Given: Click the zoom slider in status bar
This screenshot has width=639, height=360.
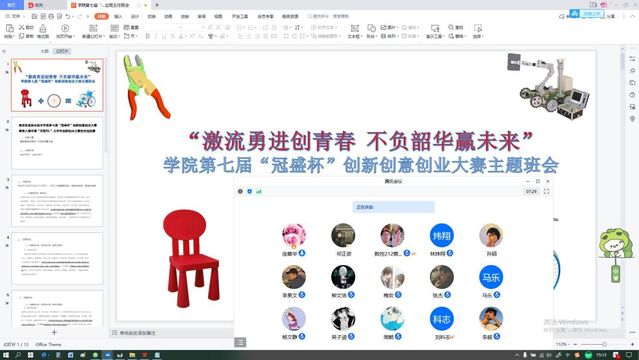Looking at the screenshot, I should click(593, 345).
